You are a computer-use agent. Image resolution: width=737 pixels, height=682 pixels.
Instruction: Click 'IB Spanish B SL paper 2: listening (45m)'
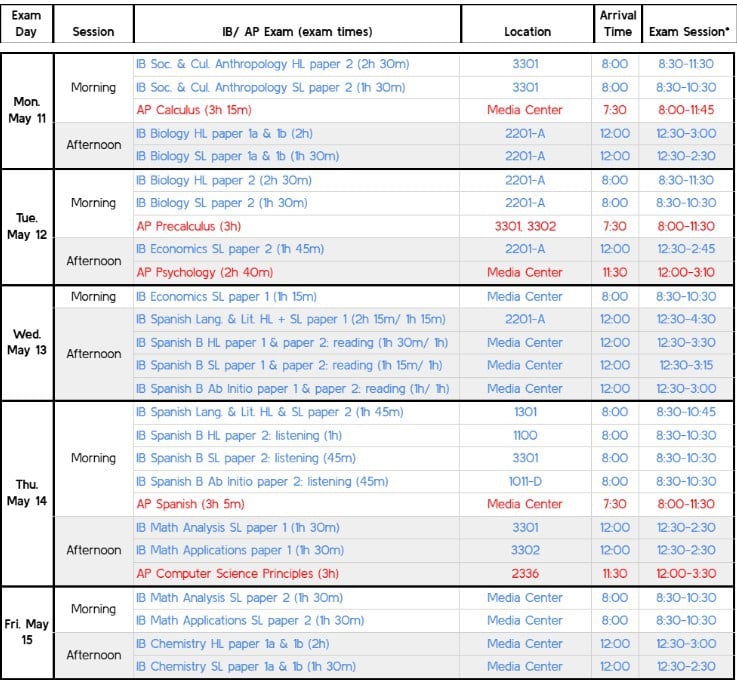coord(246,458)
